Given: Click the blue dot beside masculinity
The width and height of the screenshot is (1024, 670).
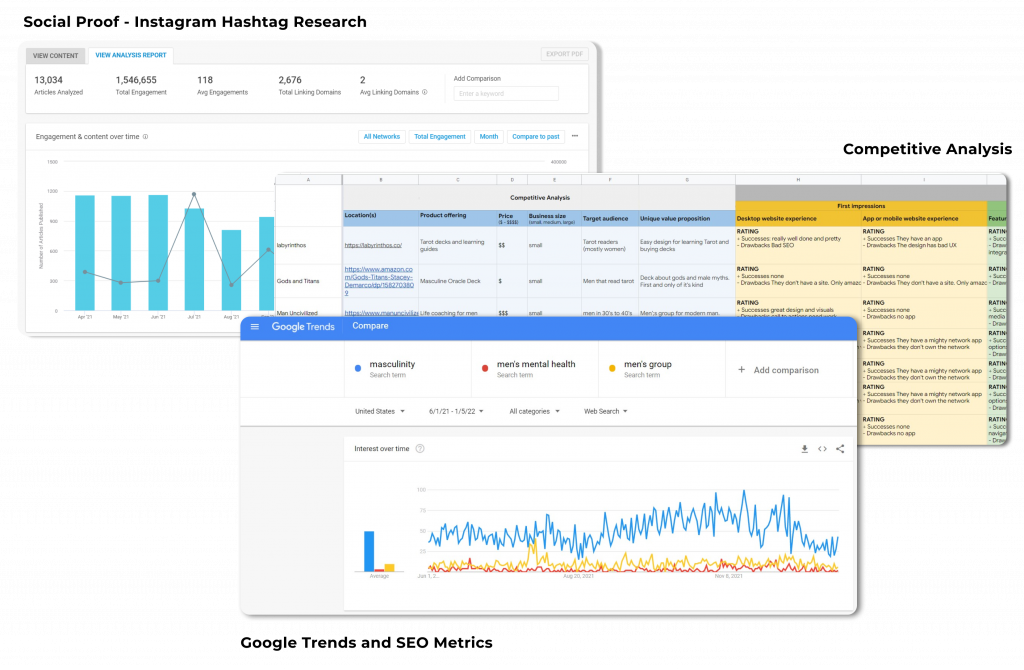Looking at the screenshot, I should [358, 368].
